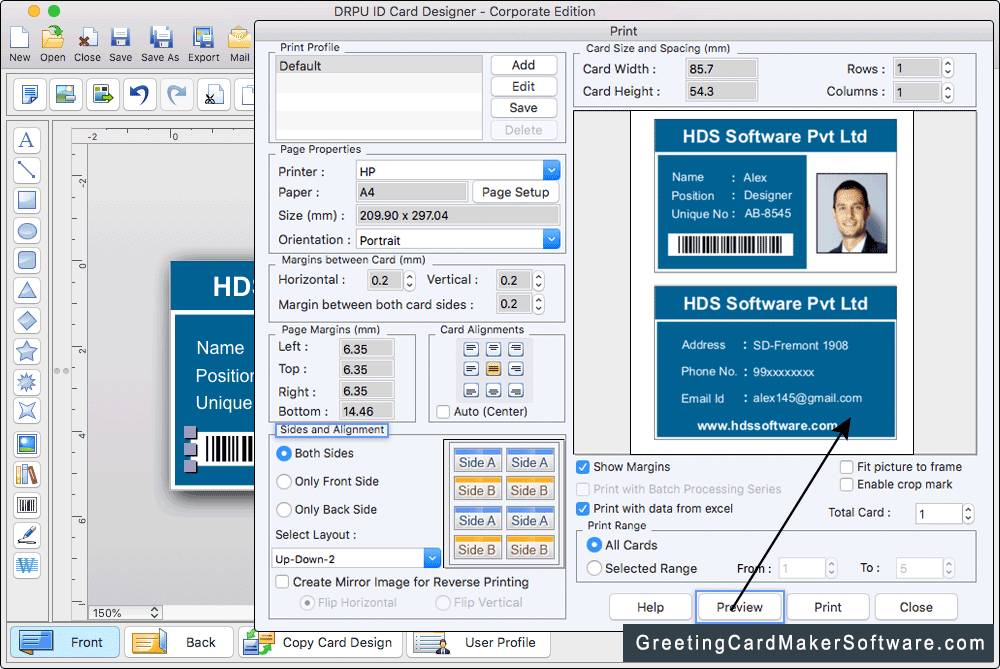Adjust Horizontal margin stepper
The width and height of the screenshot is (1000, 669).
coord(409,281)
